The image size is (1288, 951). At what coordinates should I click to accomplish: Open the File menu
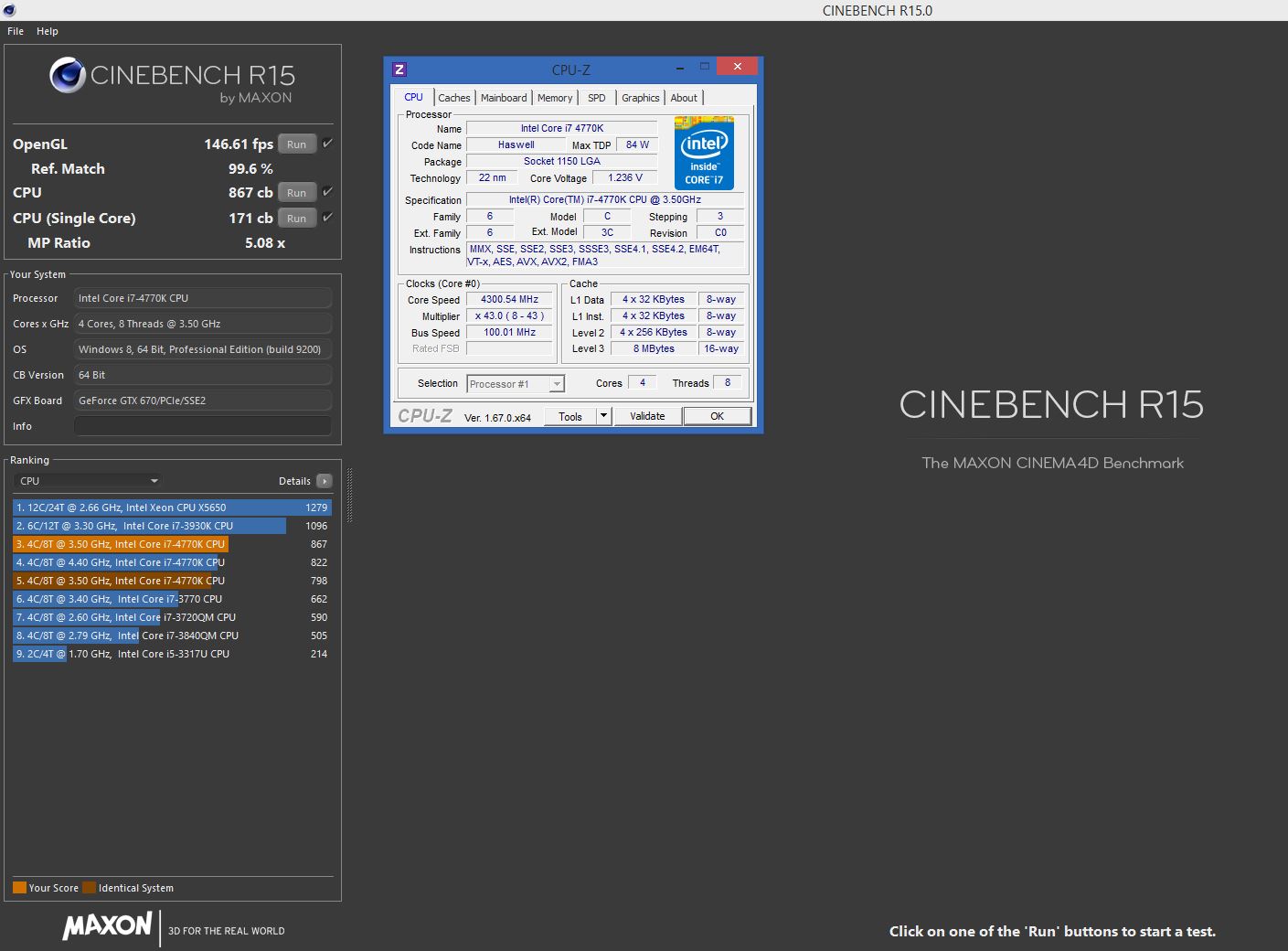(x=16, y=31)
